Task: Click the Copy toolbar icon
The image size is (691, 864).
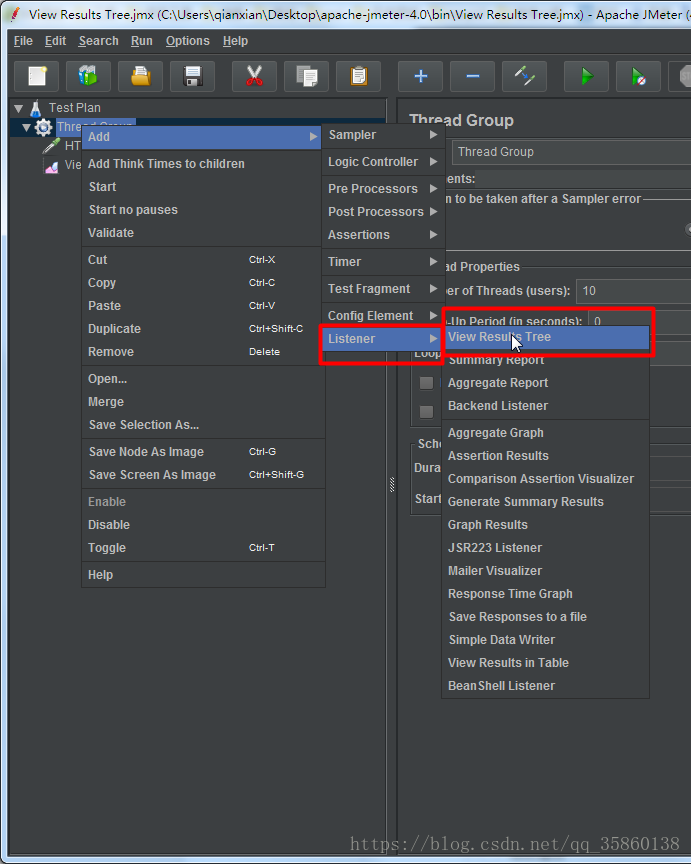Action: tap(306, 76)
